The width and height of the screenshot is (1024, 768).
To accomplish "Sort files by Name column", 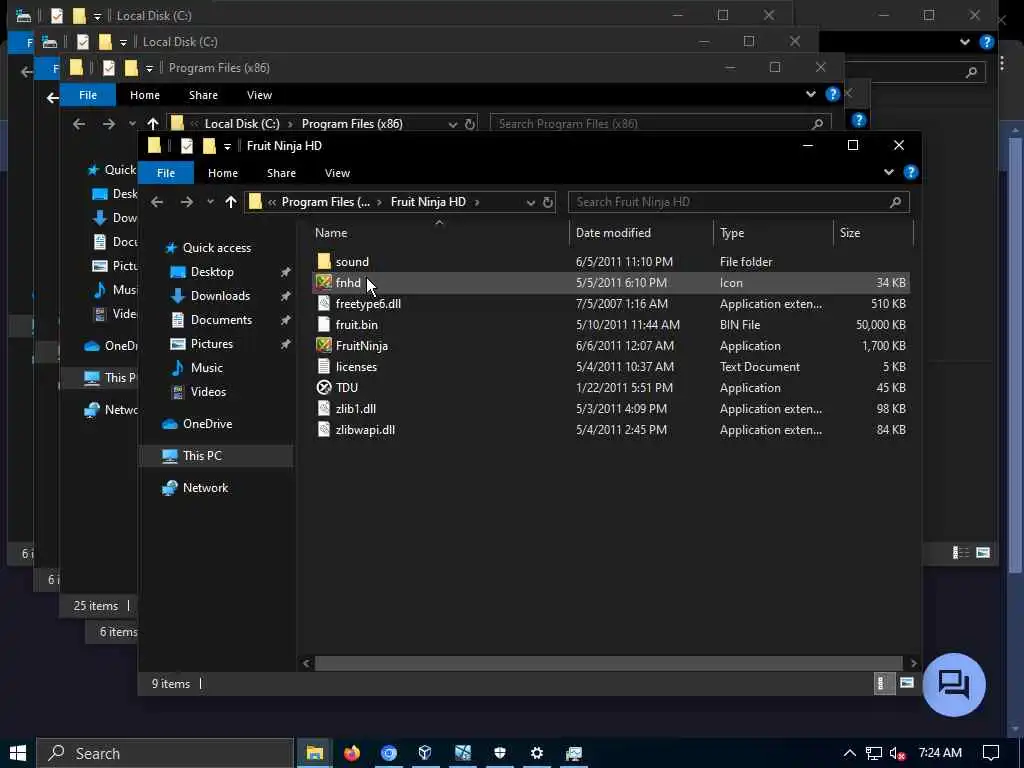I will [331, 233].
